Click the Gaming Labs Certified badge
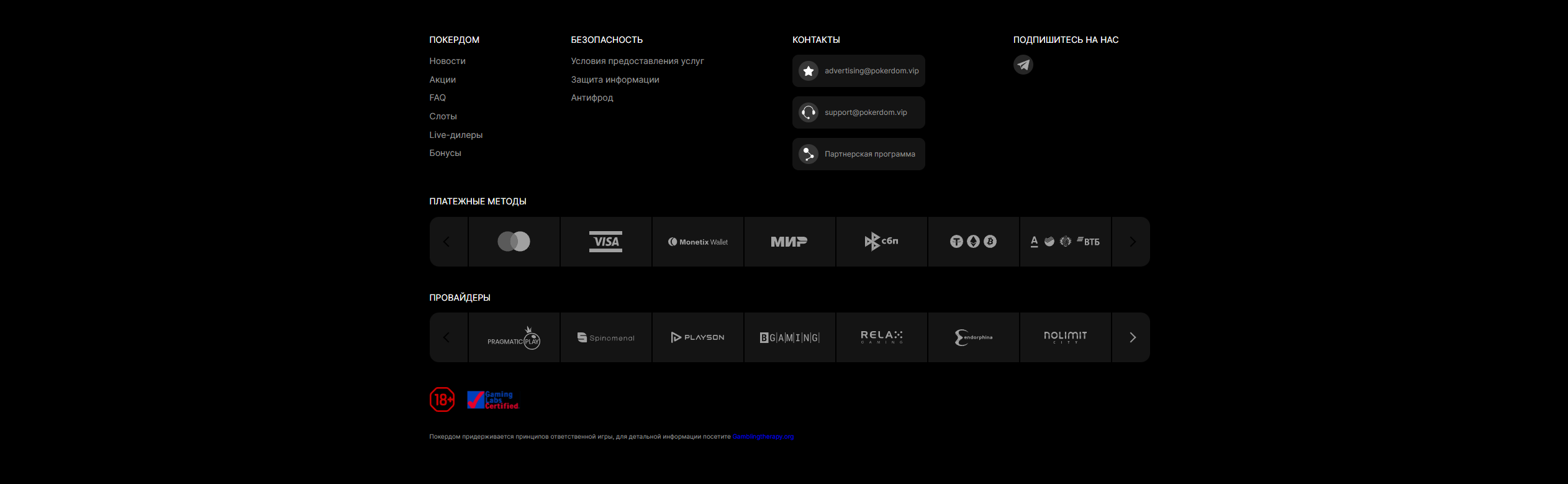Screen dimensions: 1568x484 [x=493, y=400]
